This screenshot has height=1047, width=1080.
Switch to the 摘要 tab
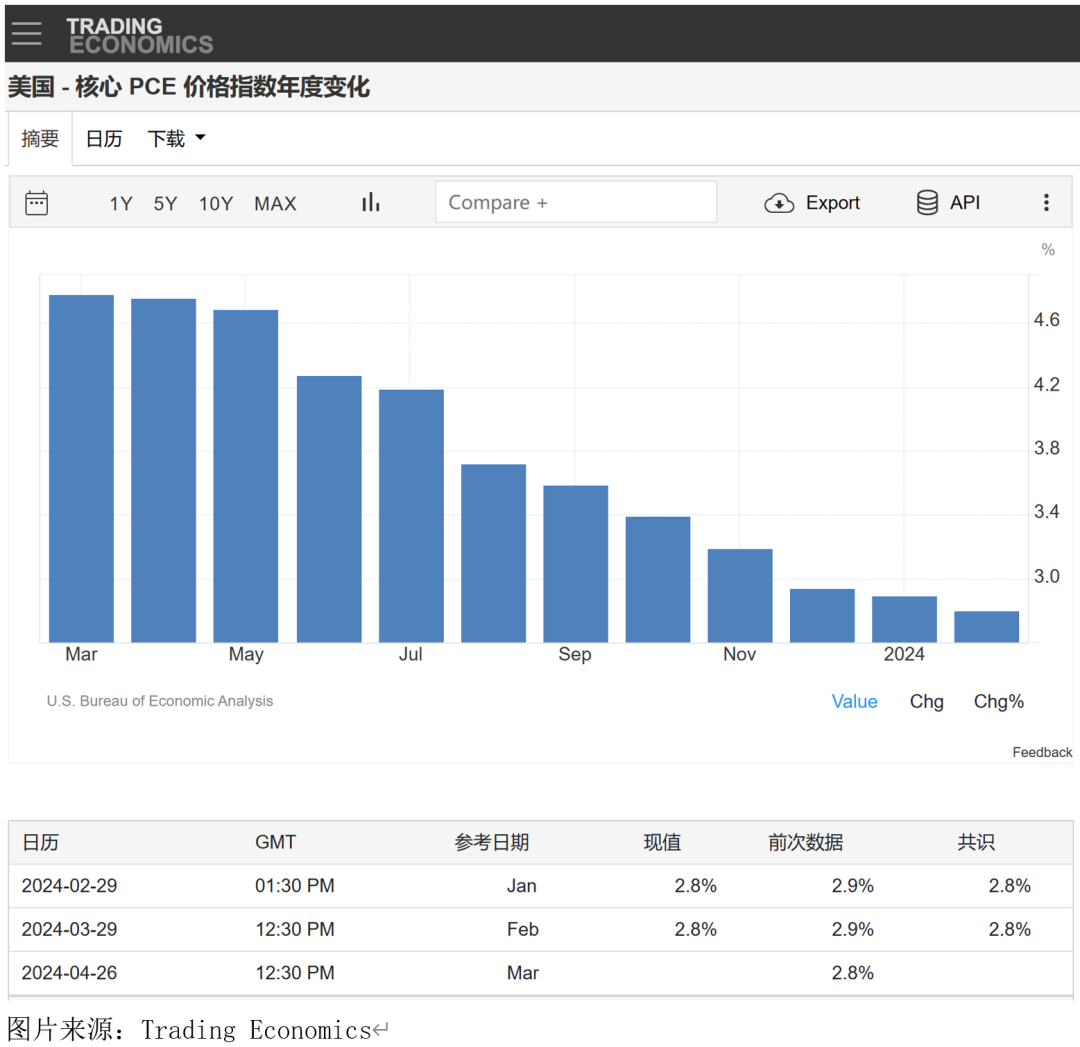pos(40,139)
